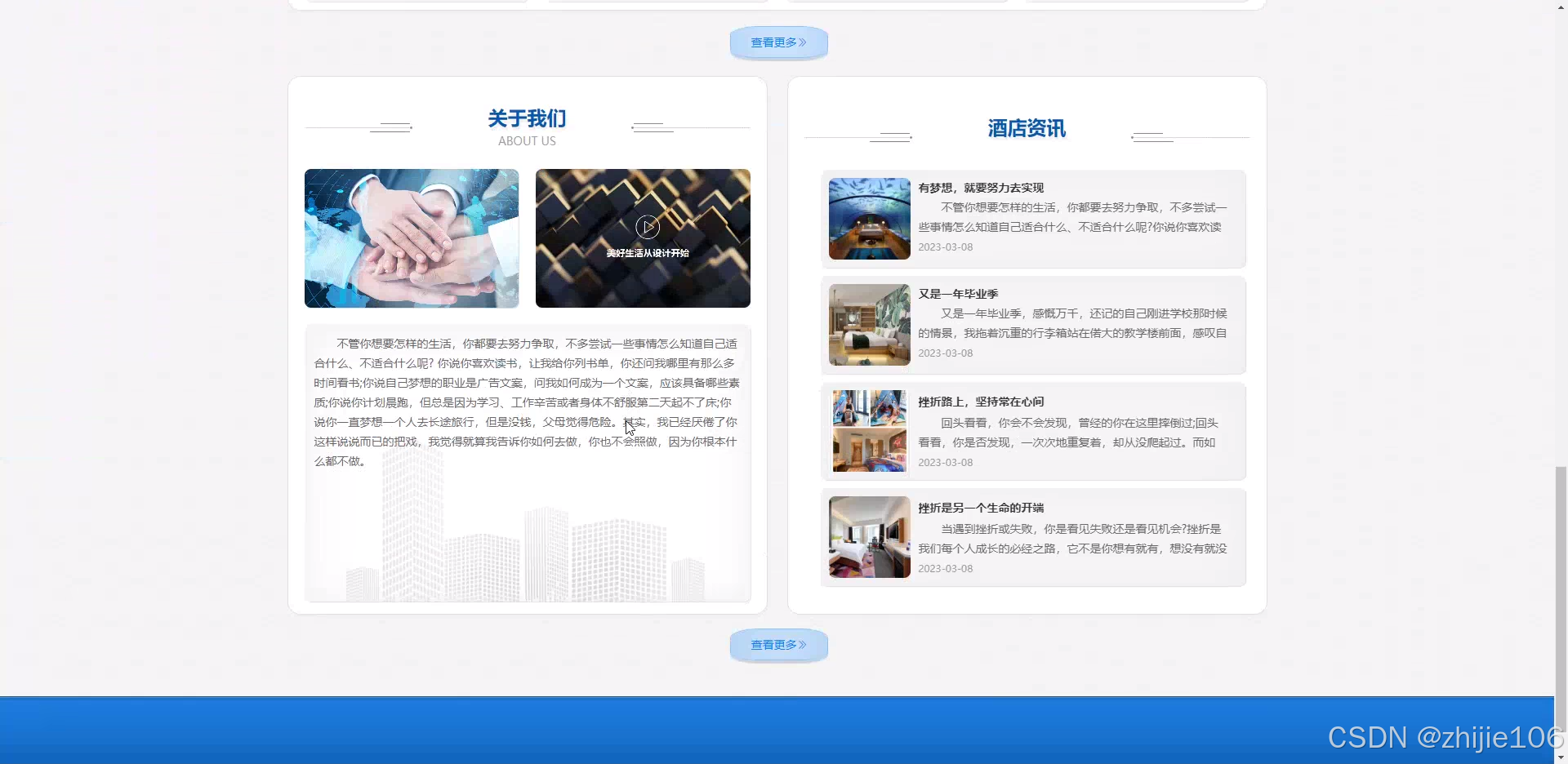Select the article 挫折路上，坚持常在心间
The image size is (1568, 764).
[x=980, y=401]
